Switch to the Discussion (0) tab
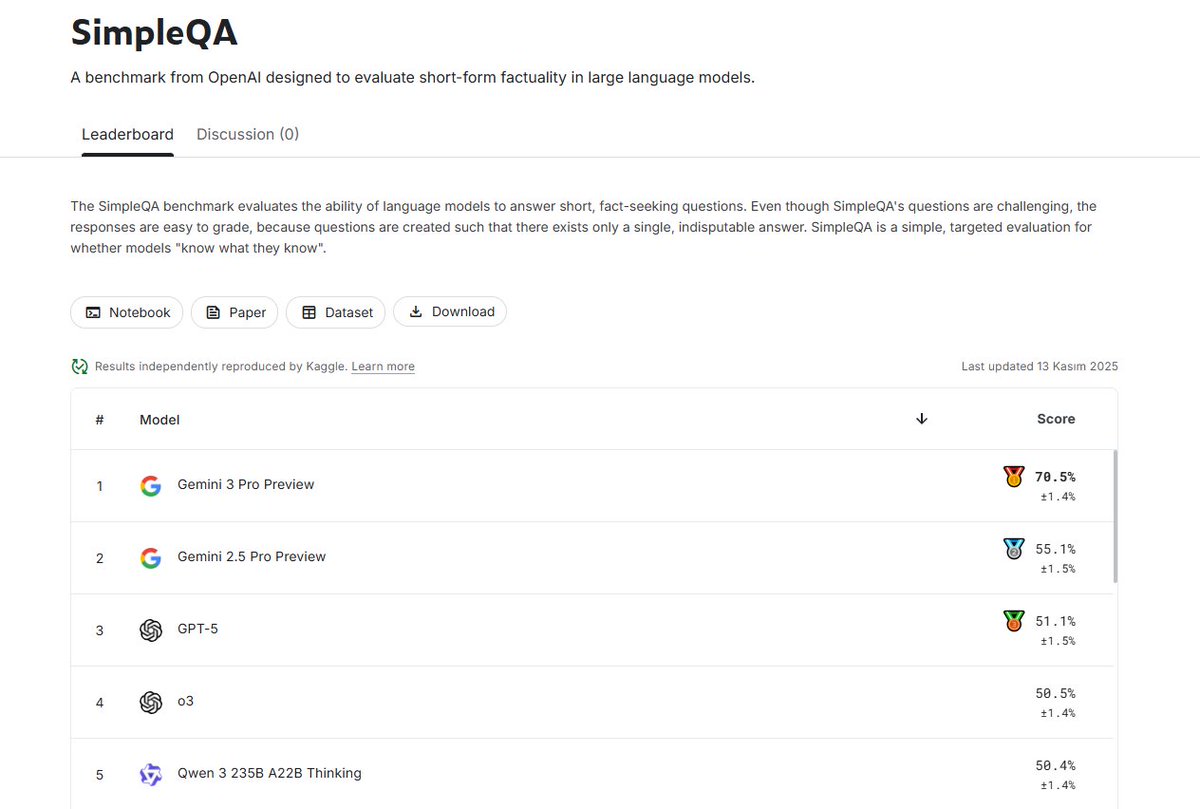Image resolution: width=1200 pixels, height=809 pixels. point(247,134)
